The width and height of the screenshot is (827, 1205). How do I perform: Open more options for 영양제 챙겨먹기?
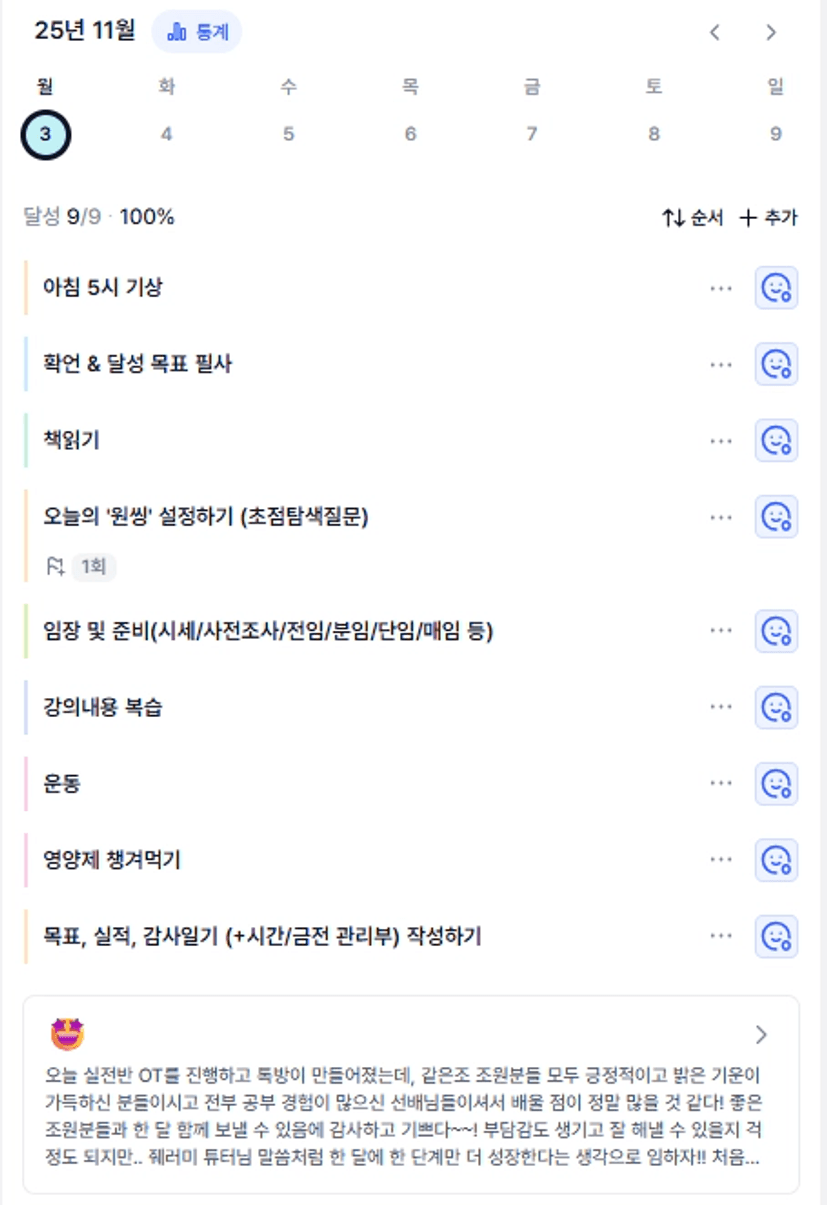(x=721, y=859)
